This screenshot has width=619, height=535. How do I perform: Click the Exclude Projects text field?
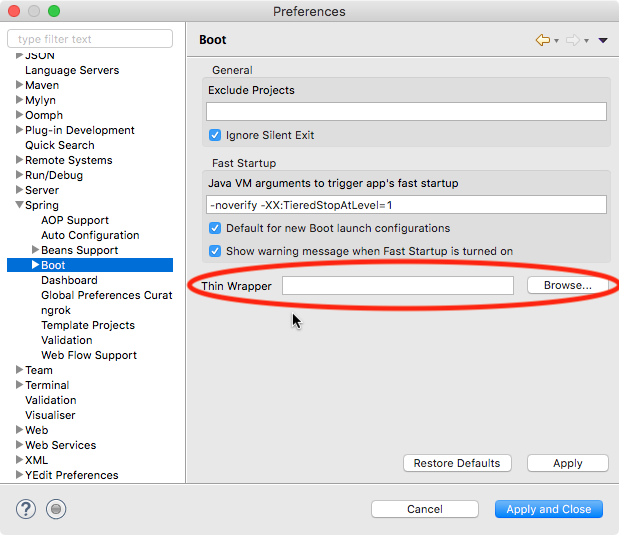[x=406, y=112]
